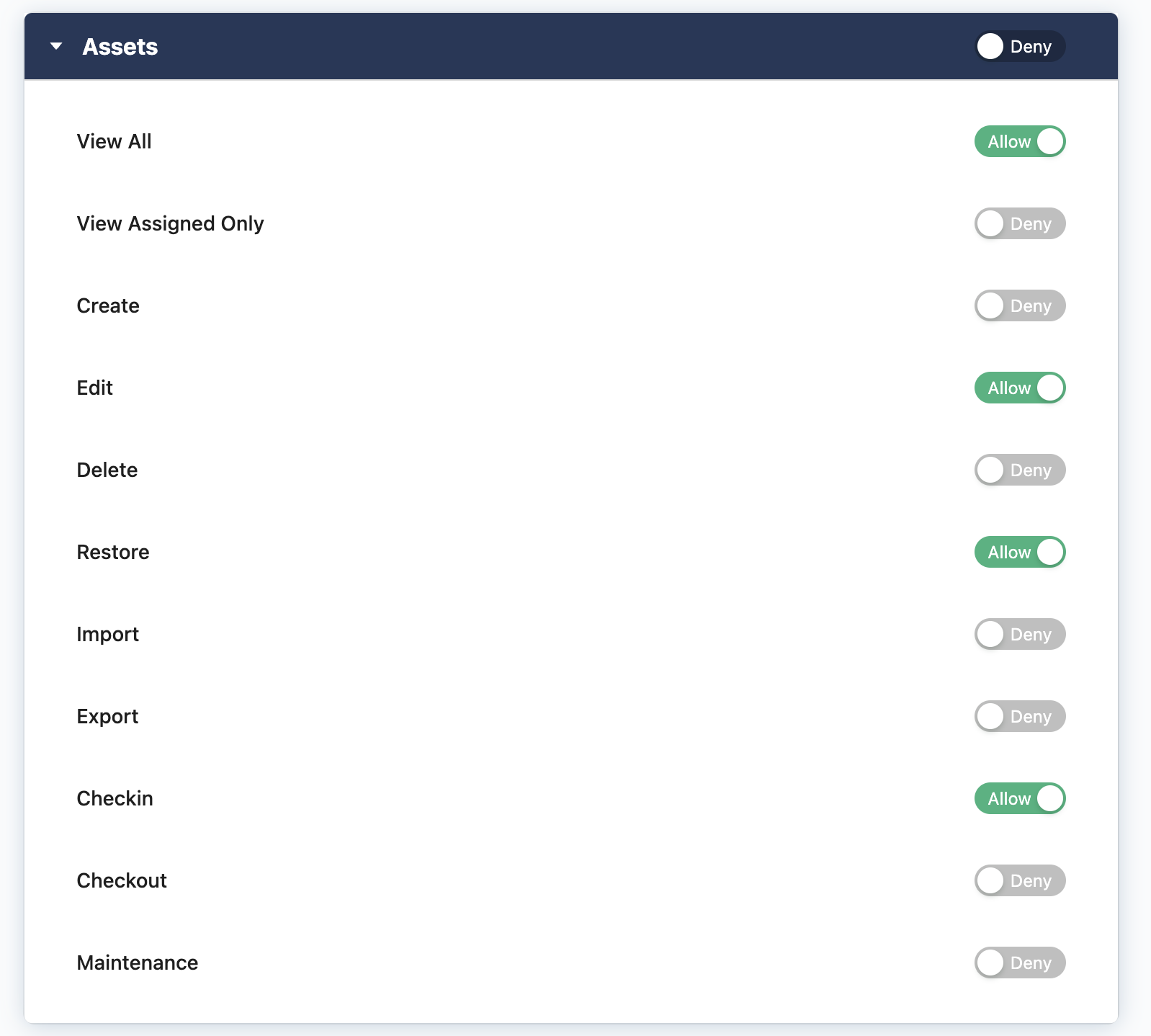This screenshot has width=1151, height=1036.
Task: Disable the Checkin permission toggle
Action: (x=1019, y=799)
